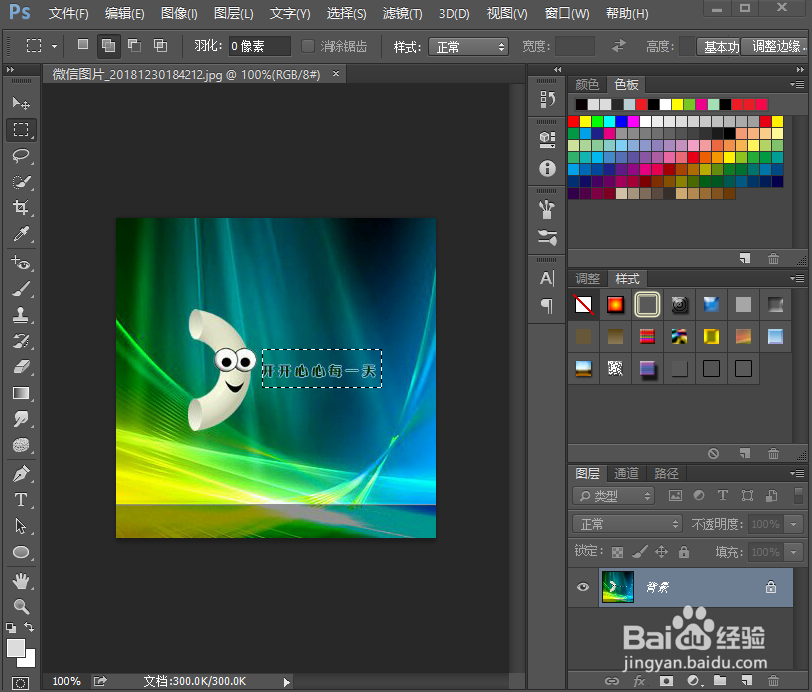Open the layer filter type dropdown

pyautogui.click(x=614, y=496)
